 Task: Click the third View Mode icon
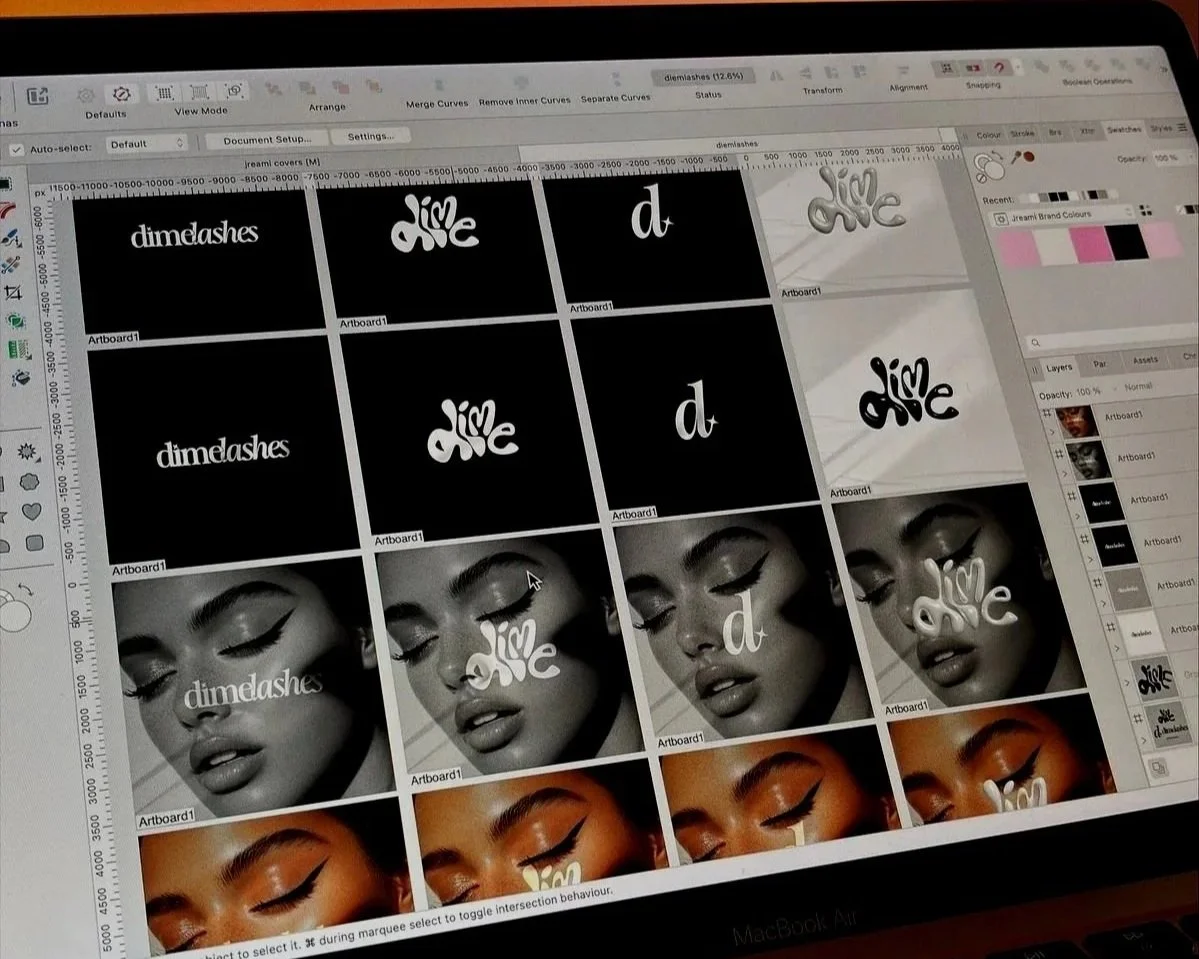point(234,91)
